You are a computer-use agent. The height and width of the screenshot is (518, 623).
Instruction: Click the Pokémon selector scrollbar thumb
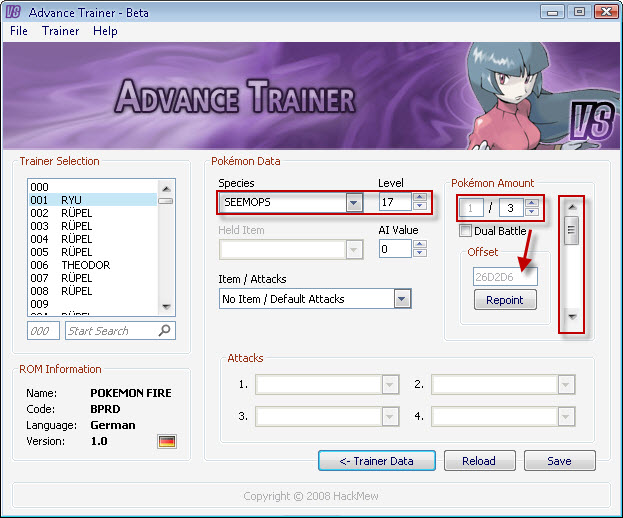[x=571, y=230]
